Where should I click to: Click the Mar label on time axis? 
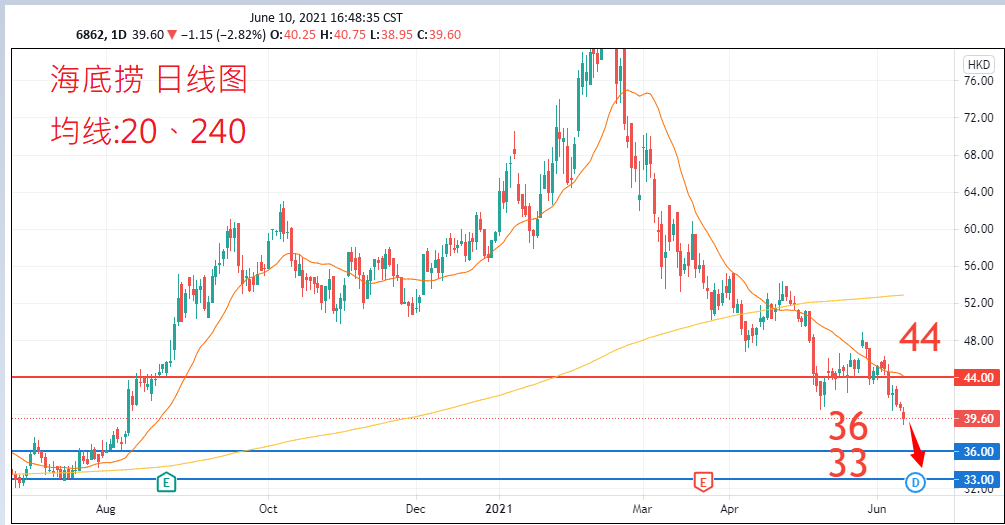point(642,509)
